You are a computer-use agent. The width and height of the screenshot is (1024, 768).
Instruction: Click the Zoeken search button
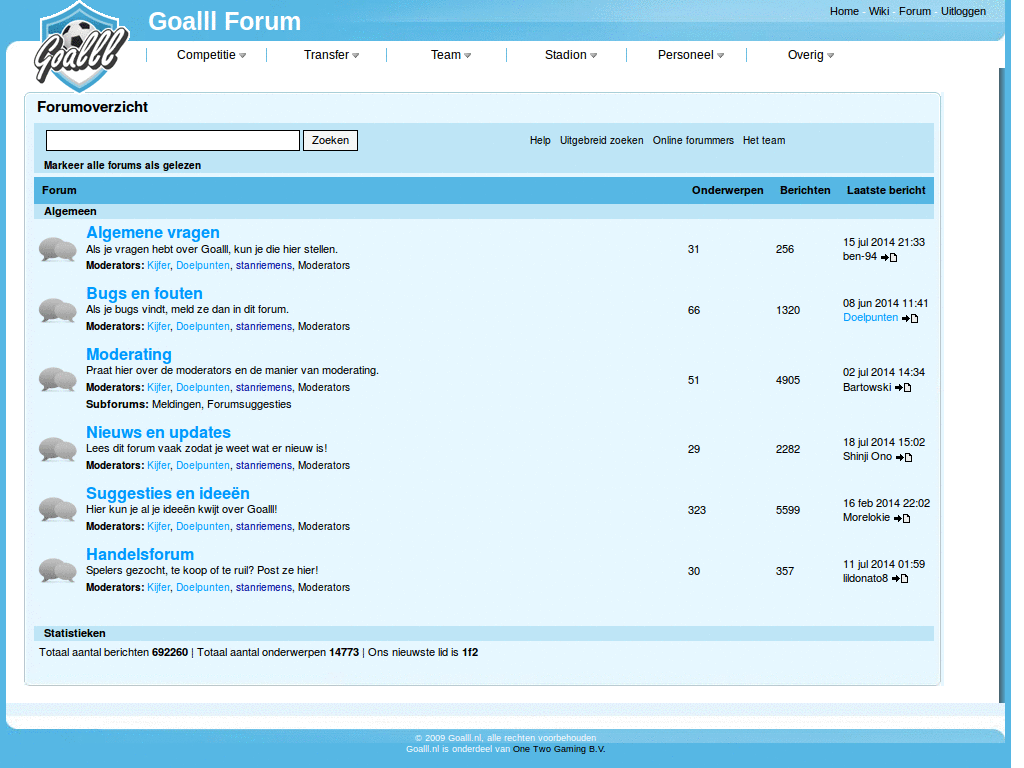click(x=330, y=140)
